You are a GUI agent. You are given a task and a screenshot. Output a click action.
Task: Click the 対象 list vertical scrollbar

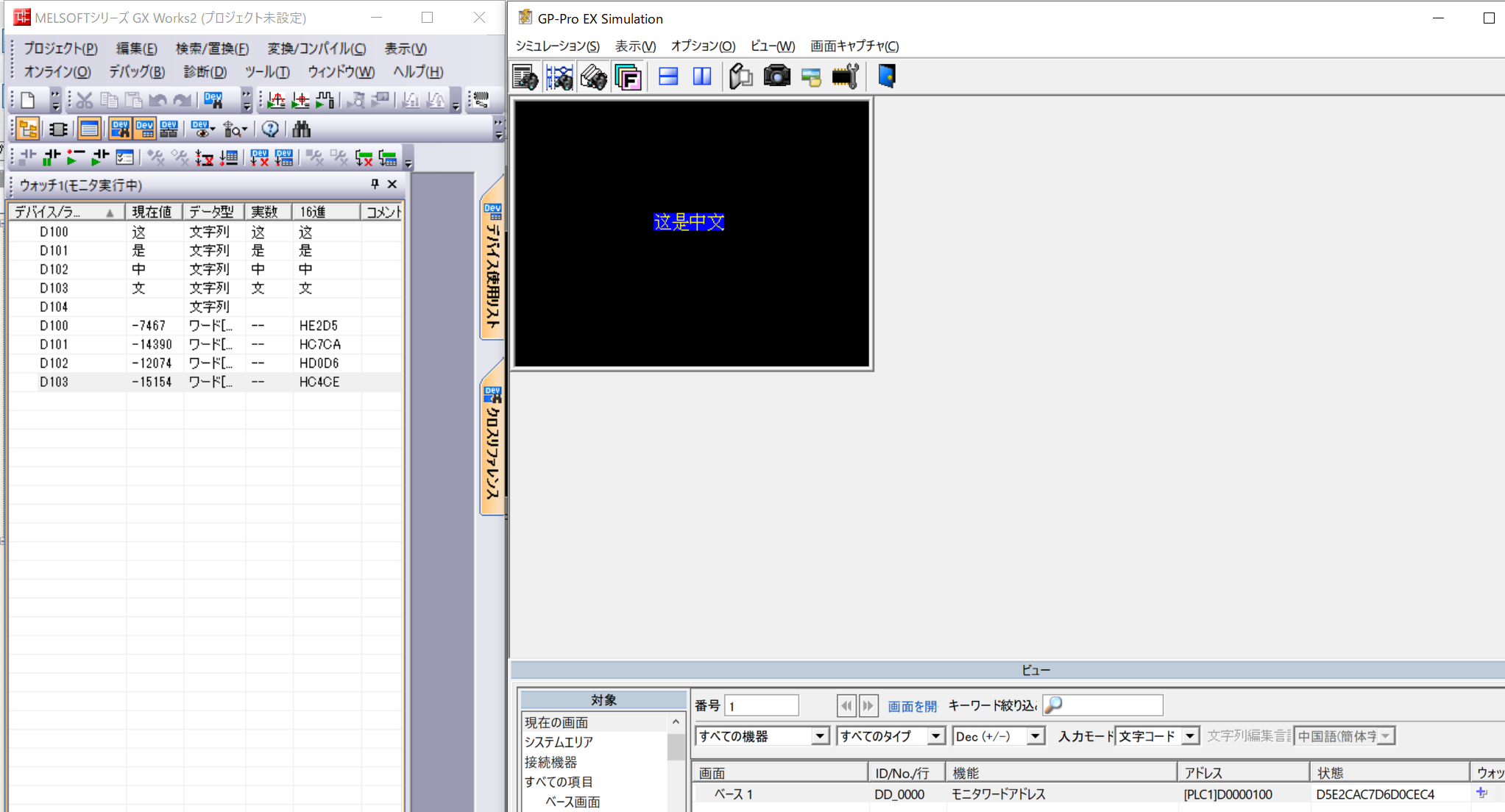click(x=676, y=747)
